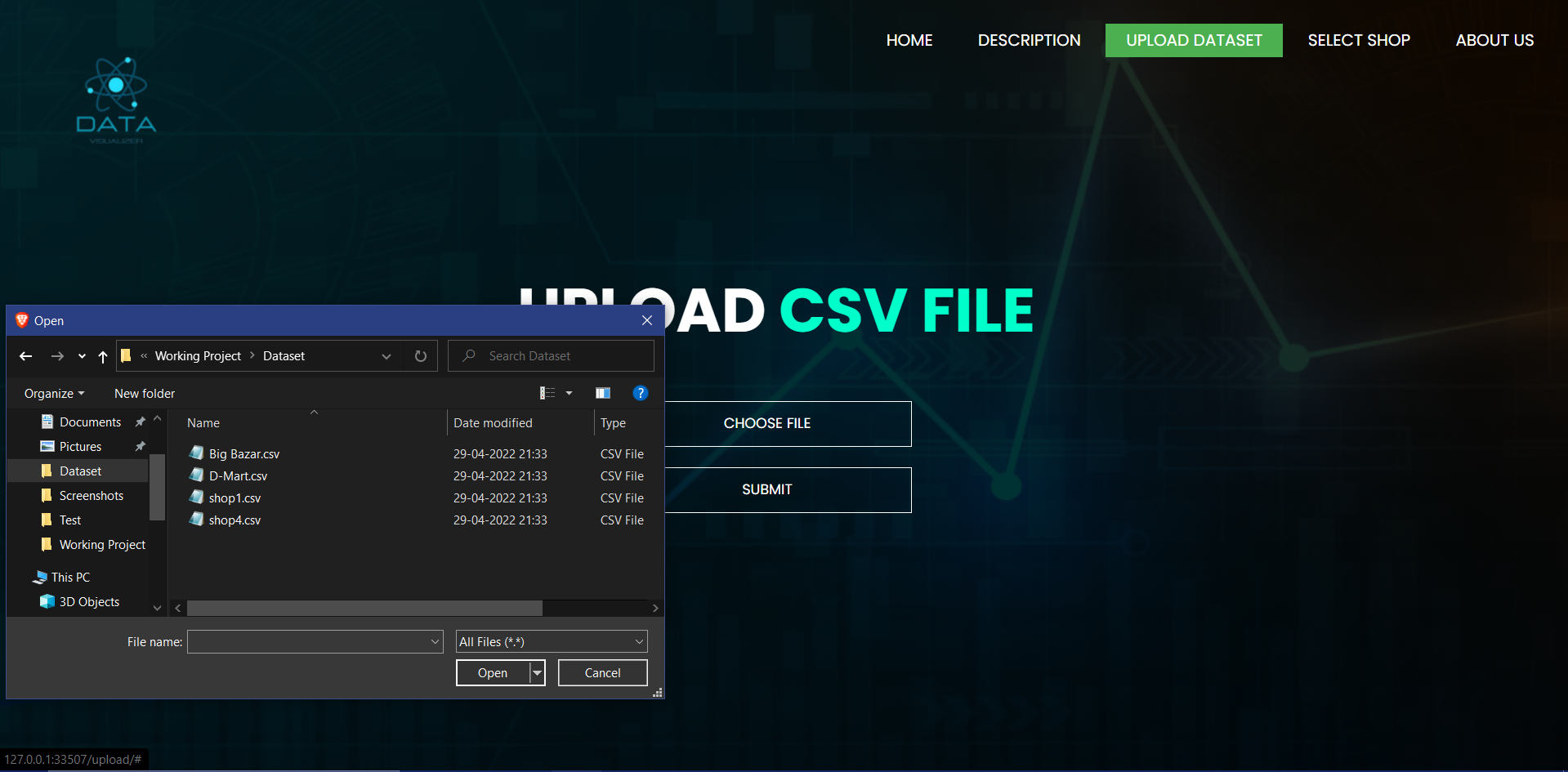This screenshot has width=1568, height=772.
Task: Click Dataset in address breadcrumb
Action: tap(284, 356)
